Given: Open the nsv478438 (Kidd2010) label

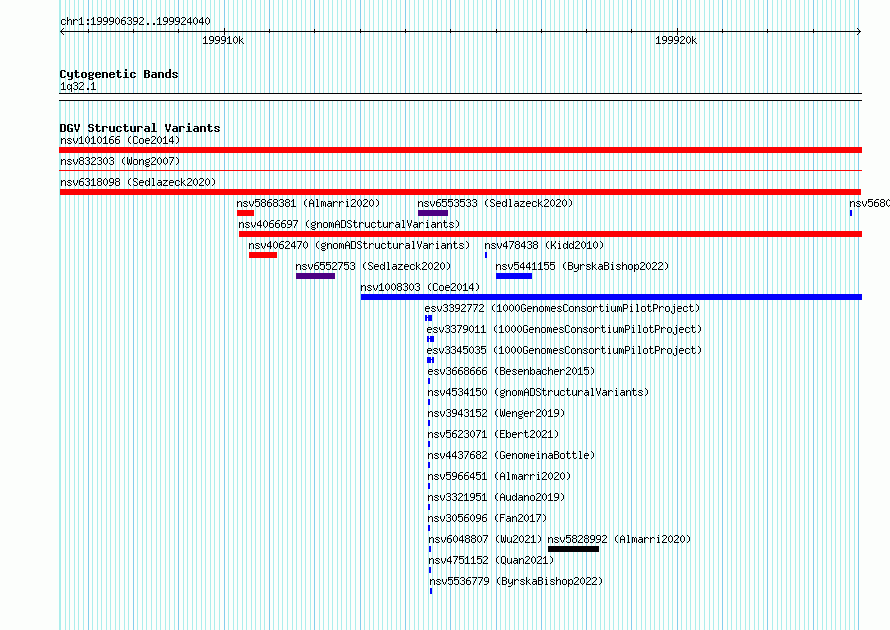Looking at the screenshot, I should coord(544,245).
